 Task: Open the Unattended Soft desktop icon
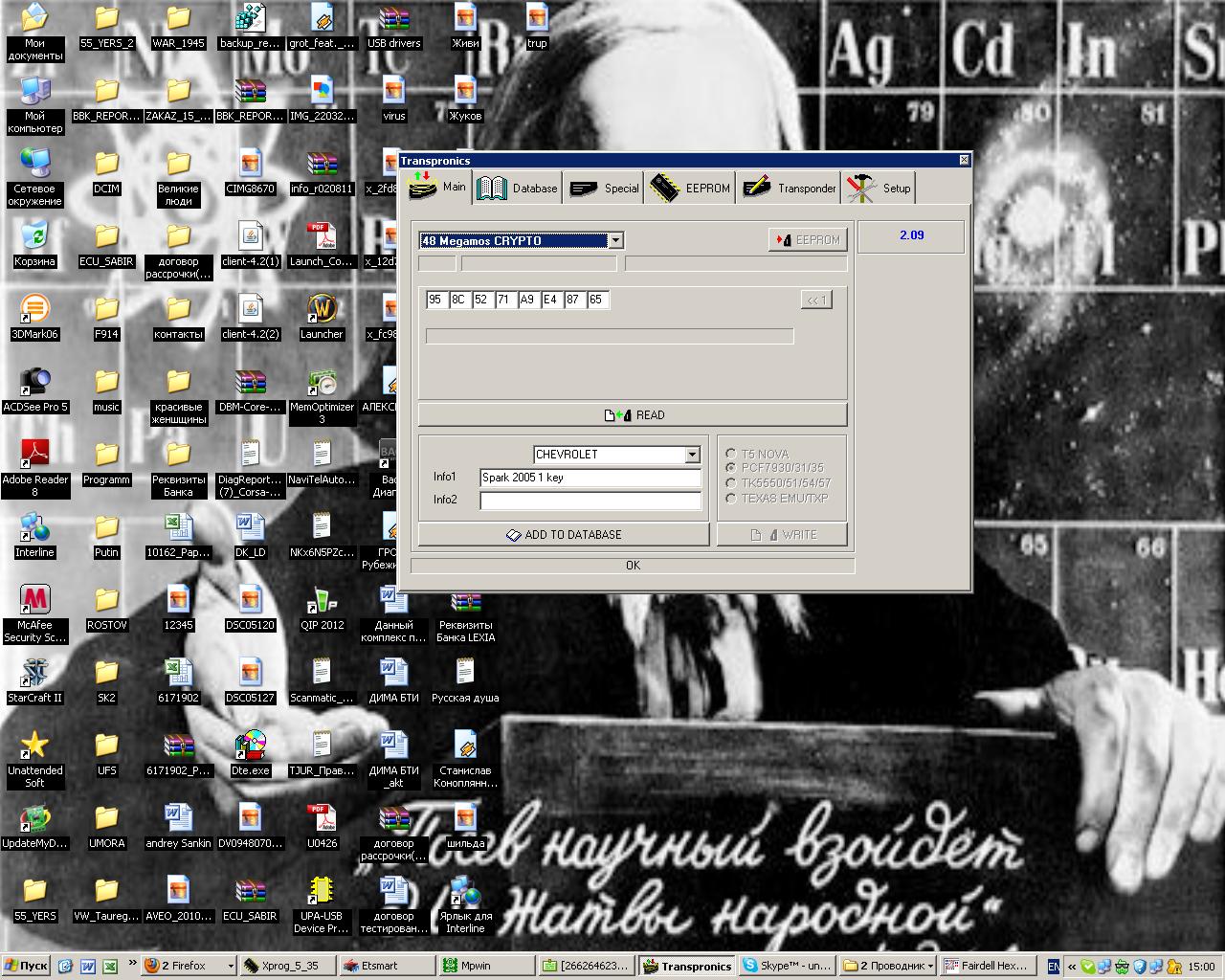click(x=34, y=759)
